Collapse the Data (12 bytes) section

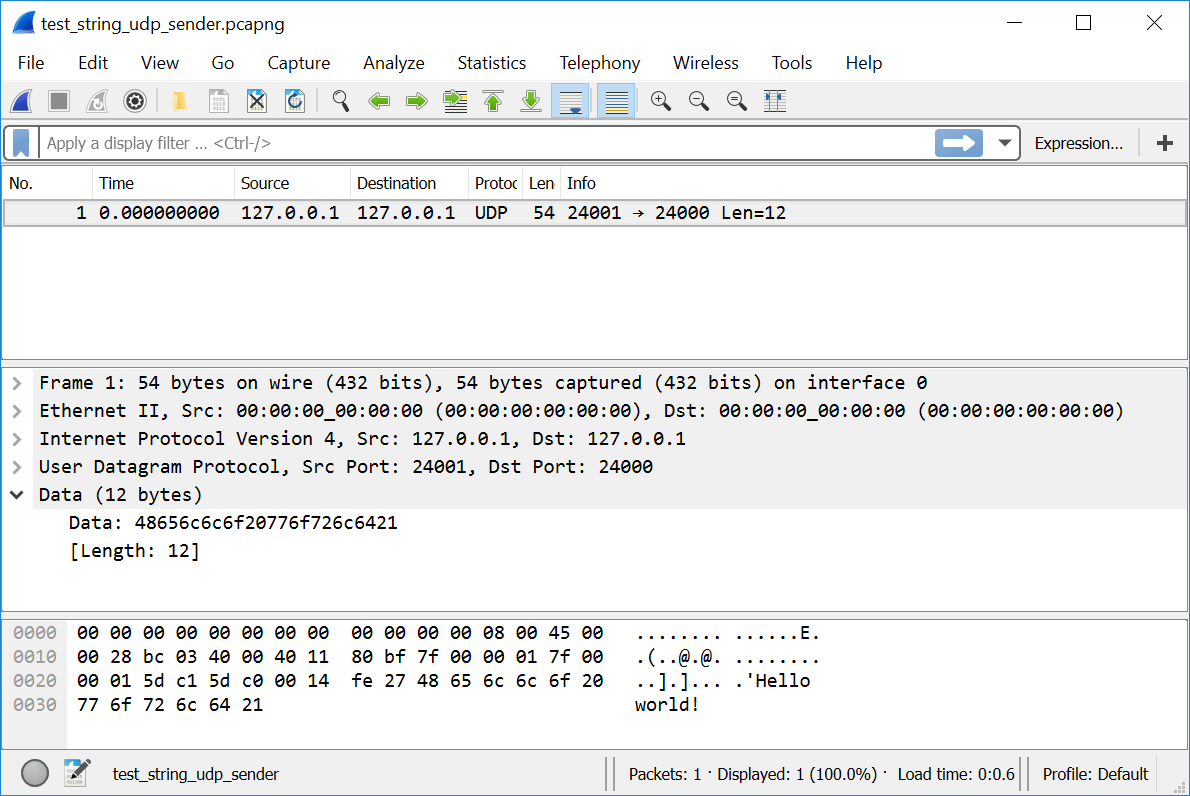pos(17,495)
